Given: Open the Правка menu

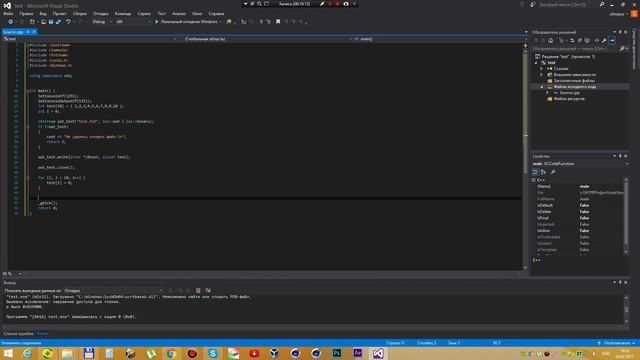Looking at the screenshot, I should (26, 13).
